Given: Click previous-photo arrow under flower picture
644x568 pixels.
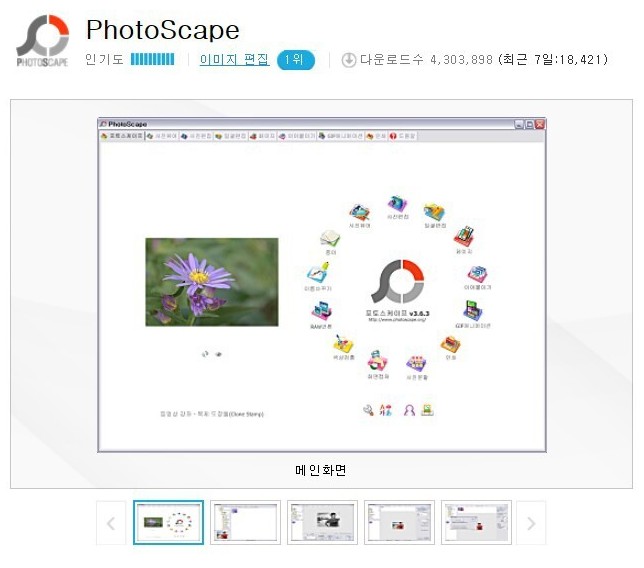Looking at the screenshot, I should click(x=205, y=354).
